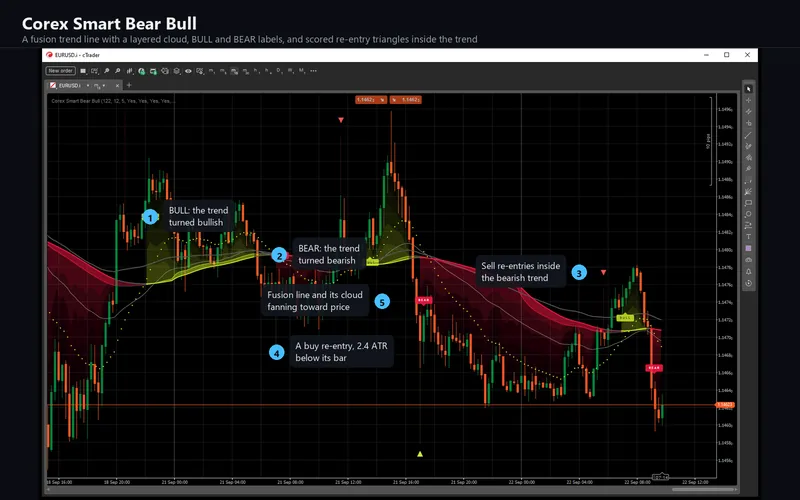The width and height of the screenshot is (800, 500).
Task: Select the cursor pointer tool
Action: pyautogui.click(x=748, y=89)
